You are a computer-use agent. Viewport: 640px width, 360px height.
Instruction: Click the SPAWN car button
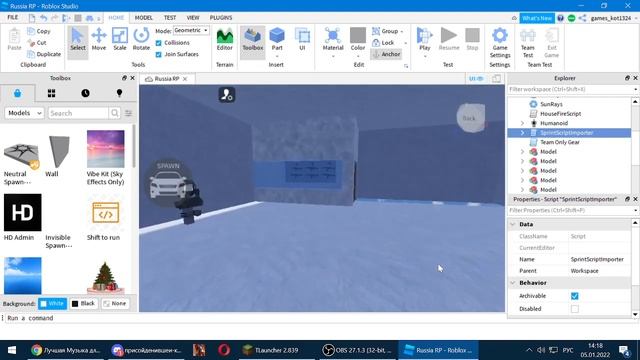pyautogui.click(x=168, y=182)
